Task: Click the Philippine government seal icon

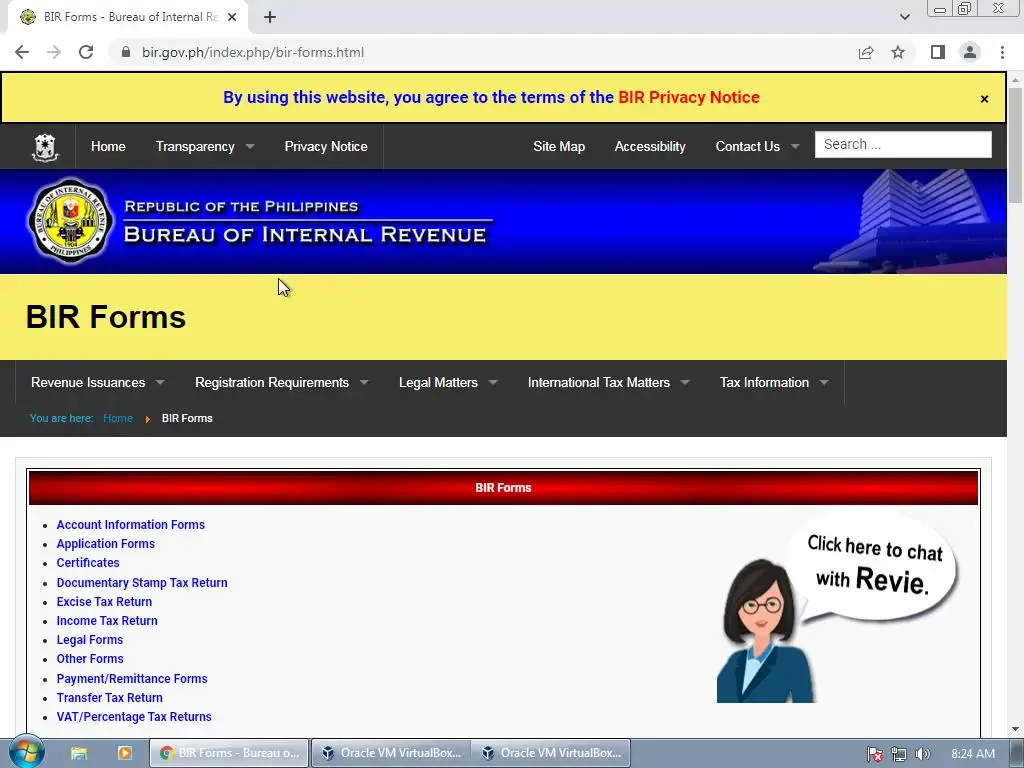Action: click(45, 147)
